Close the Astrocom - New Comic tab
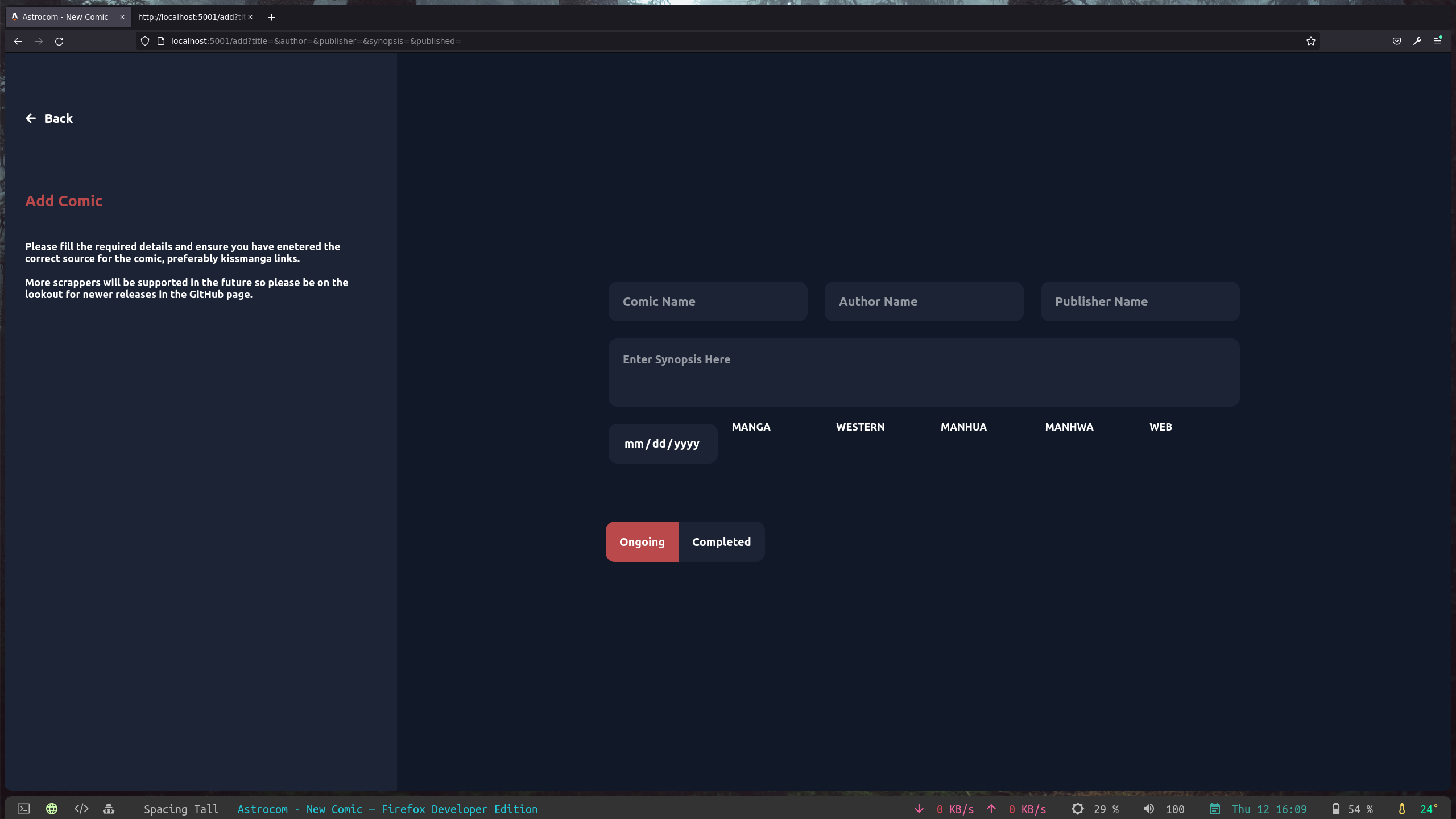Screen dimensions: 1456x819 pyautogui.click(x=122, y=17)
